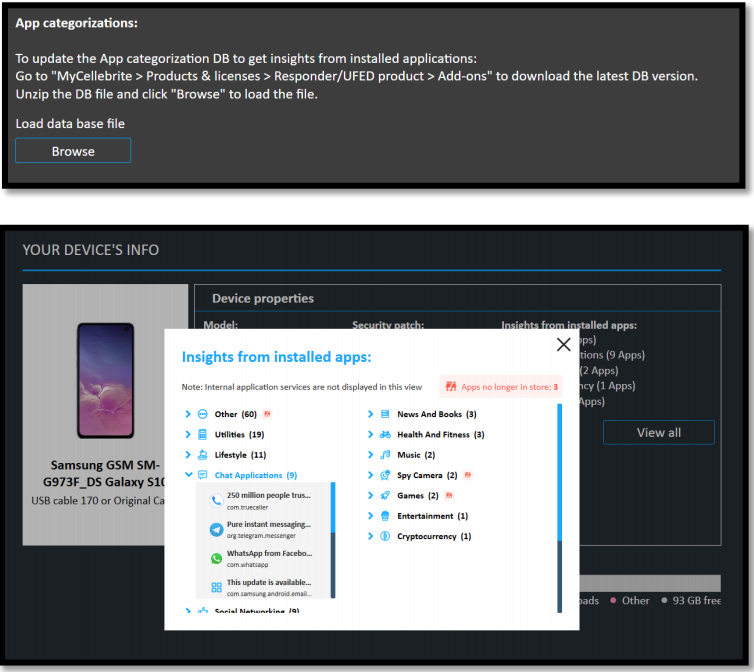Viewport: 754px width, 672px height.
Task: Click the Utilities calculator icon
Action: coord(203,434)
